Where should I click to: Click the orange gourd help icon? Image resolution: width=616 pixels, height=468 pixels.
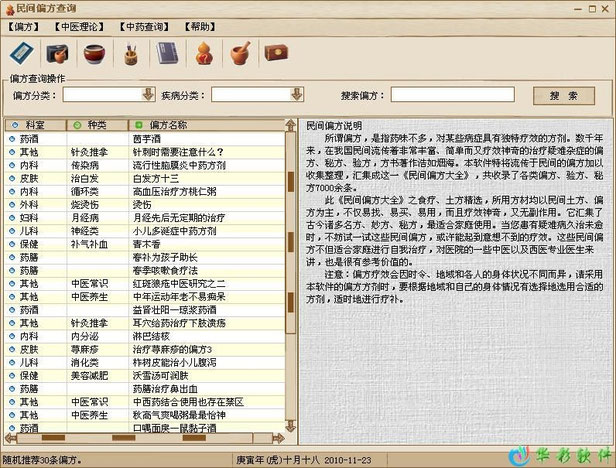coord(204,53)
